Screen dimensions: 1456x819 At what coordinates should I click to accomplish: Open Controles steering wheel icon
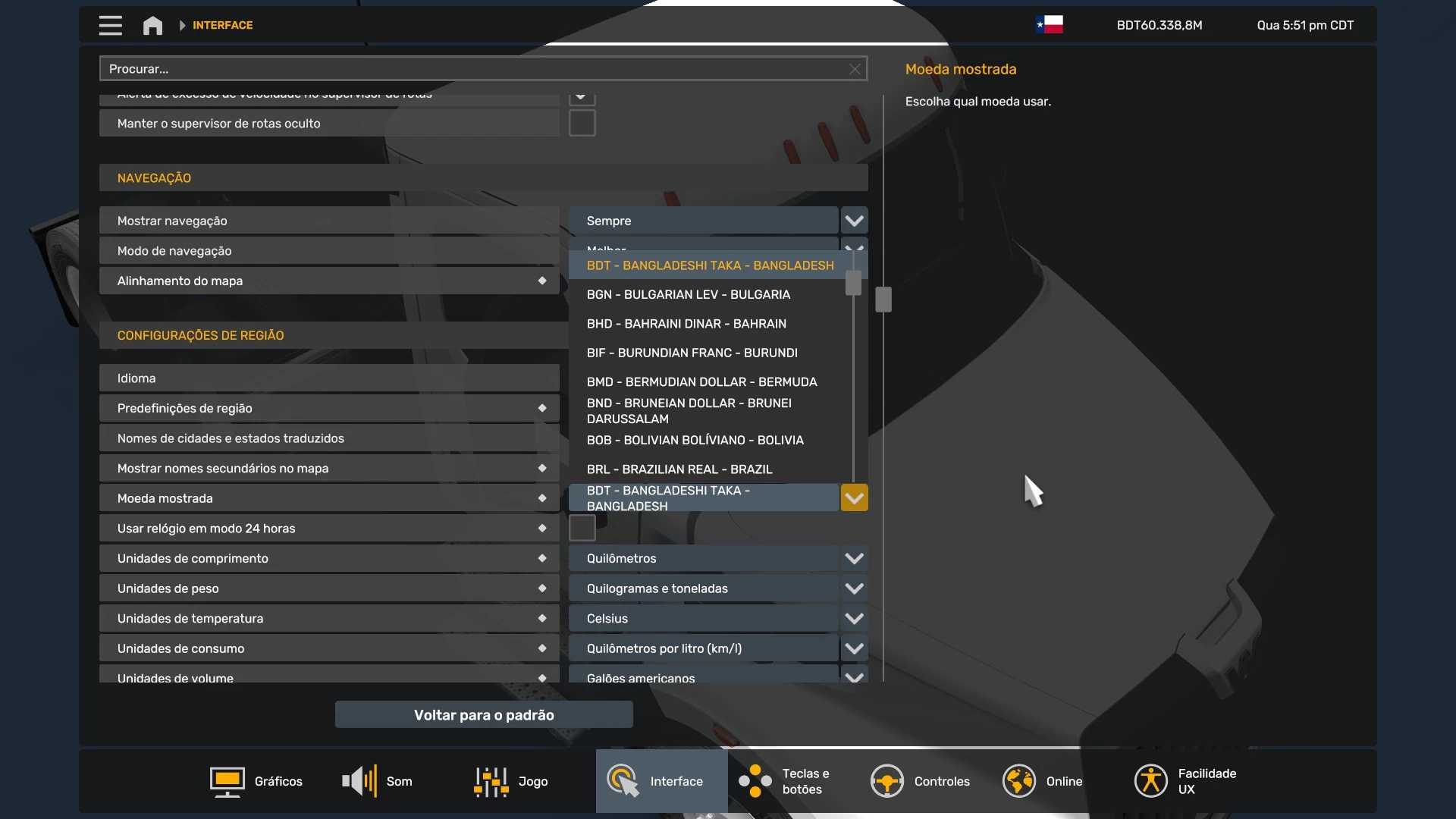(886, 781)
